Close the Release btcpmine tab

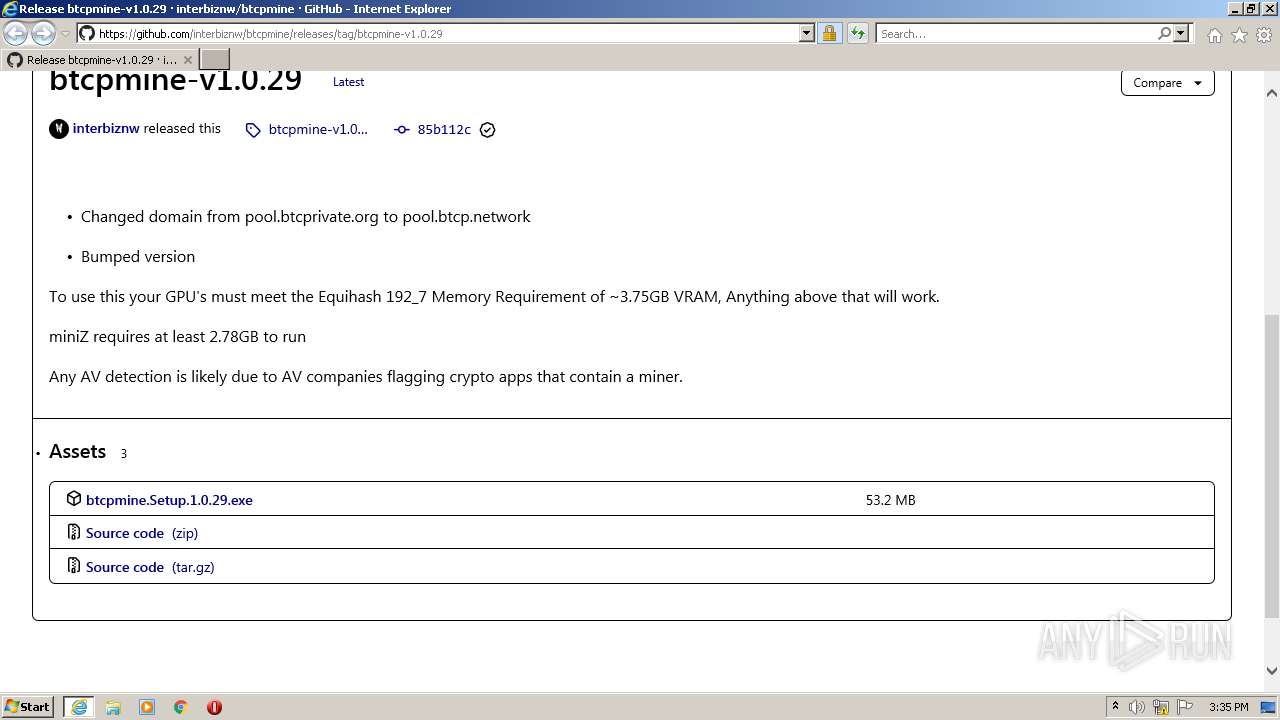click(187, 60)
